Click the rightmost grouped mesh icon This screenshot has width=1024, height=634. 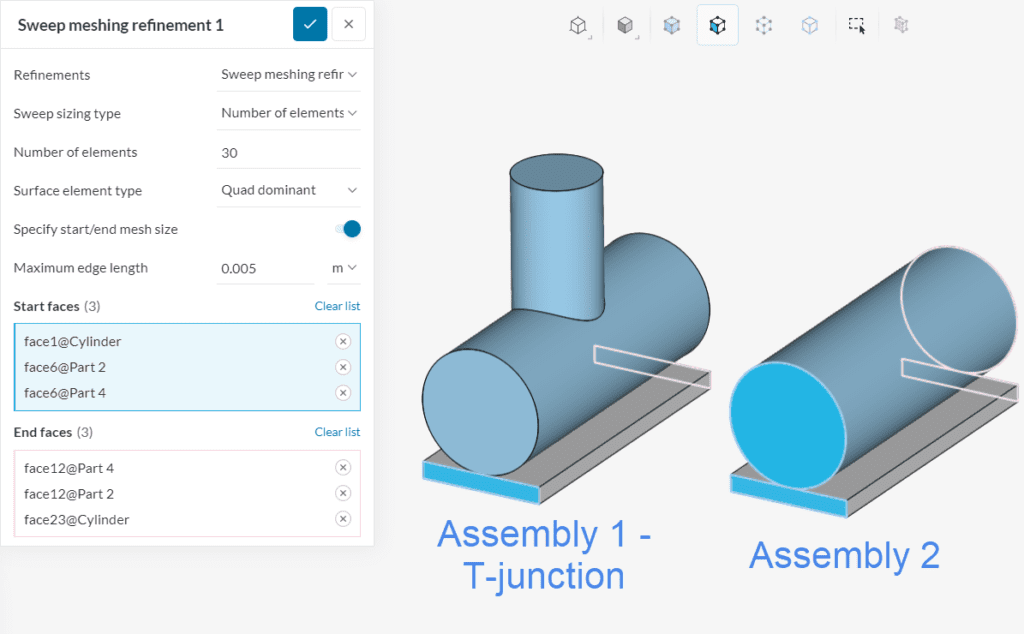(x=901, y=25)
